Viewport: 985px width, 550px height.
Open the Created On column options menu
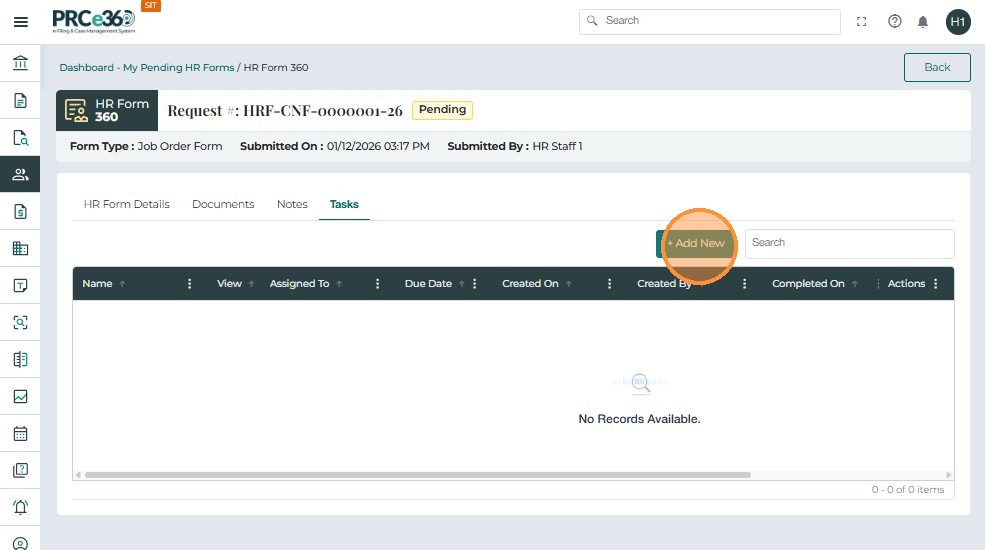(609, 284)
